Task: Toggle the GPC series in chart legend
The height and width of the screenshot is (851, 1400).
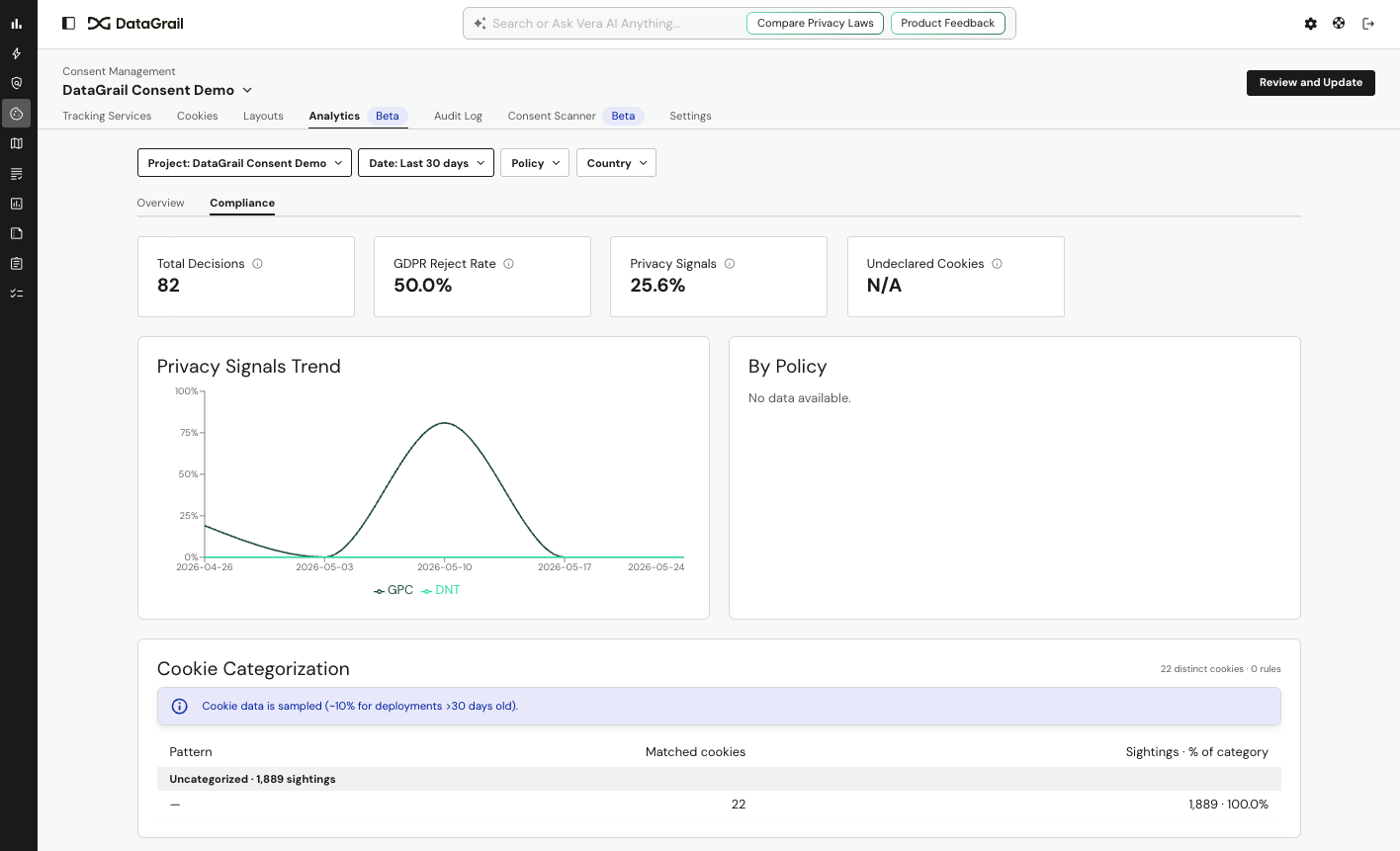Action: tap(394, 590)
